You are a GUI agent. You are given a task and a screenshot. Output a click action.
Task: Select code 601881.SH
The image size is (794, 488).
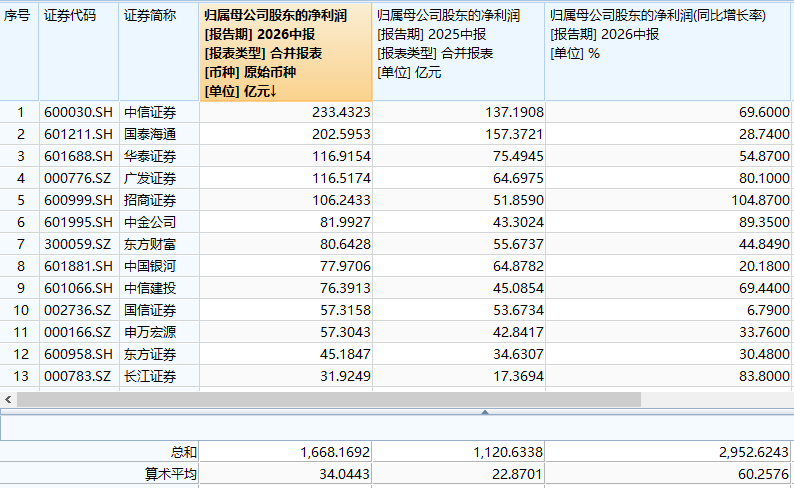[78, 266]
